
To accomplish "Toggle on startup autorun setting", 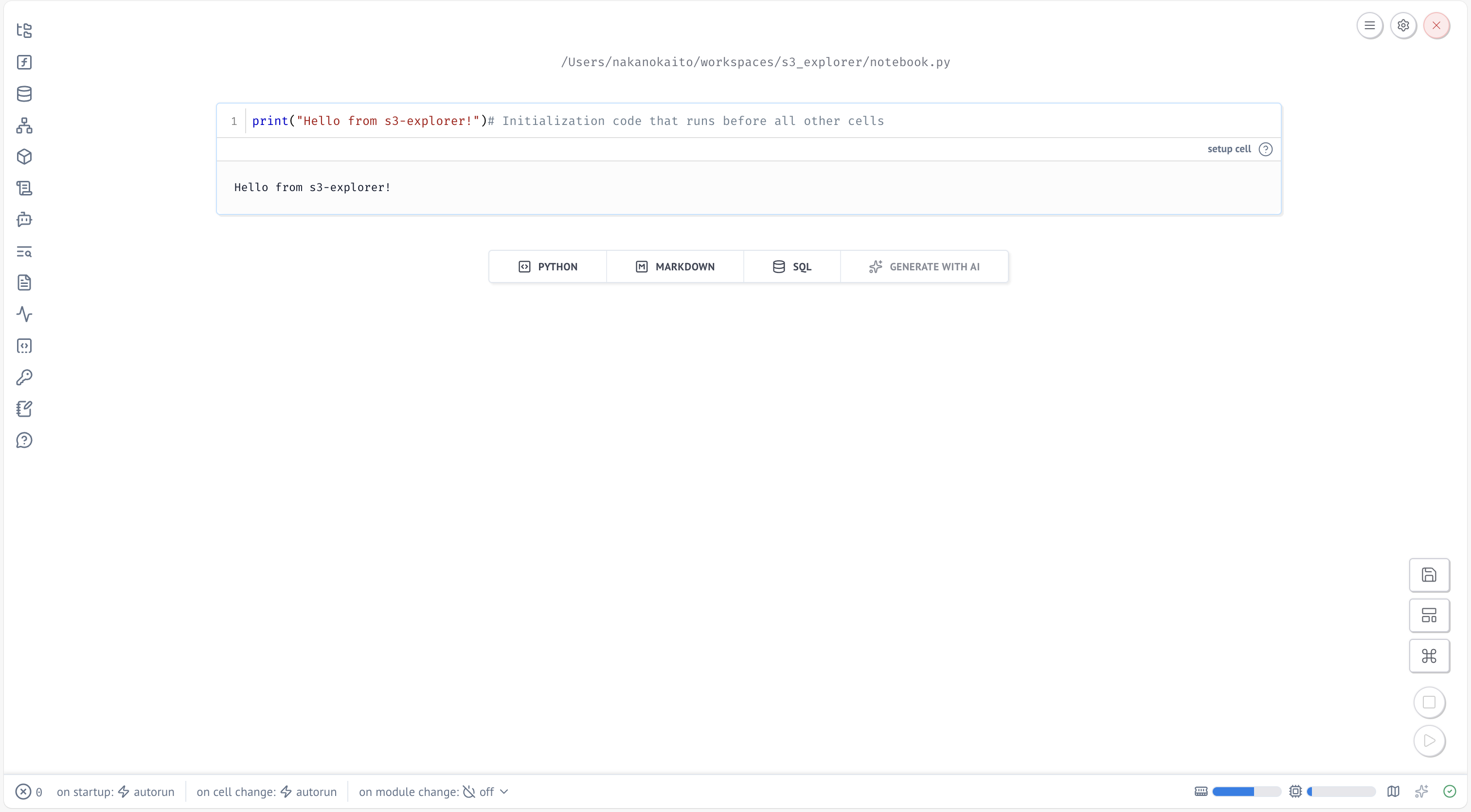I will 146,792.
